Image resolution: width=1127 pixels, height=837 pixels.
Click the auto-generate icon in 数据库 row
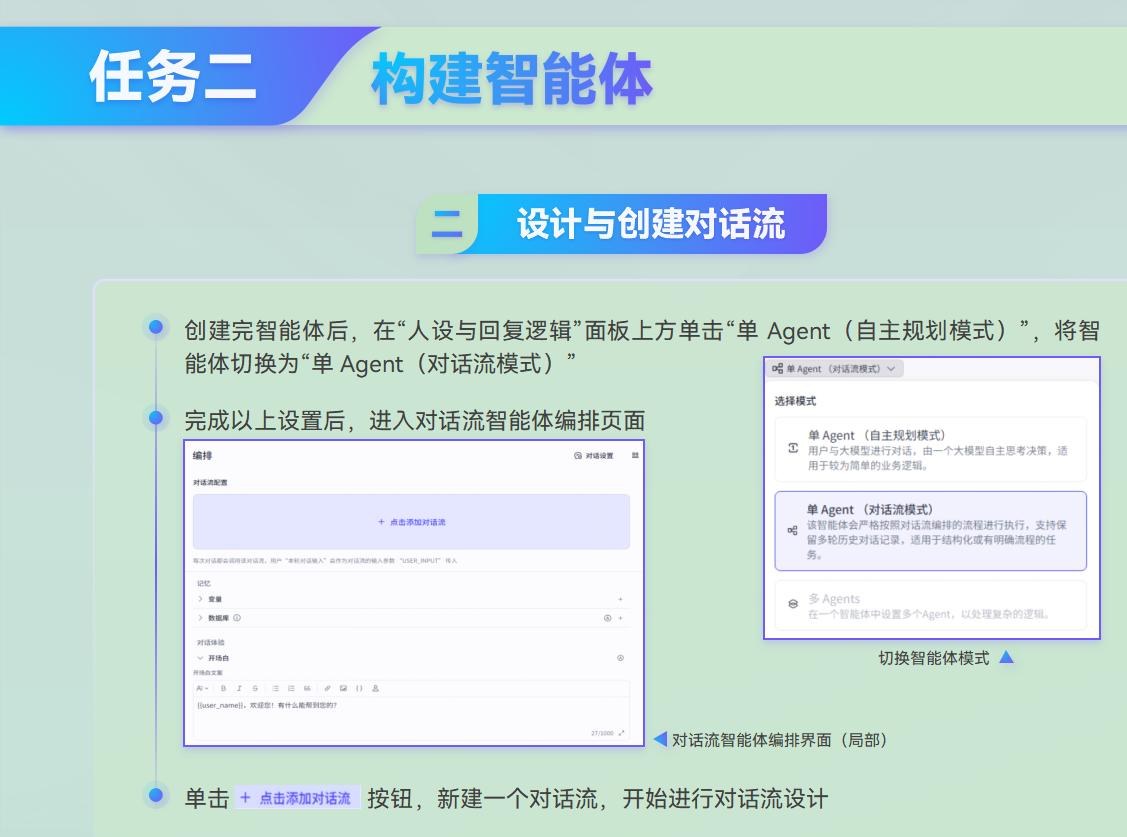pyautogui.click(x=607, y=618)
